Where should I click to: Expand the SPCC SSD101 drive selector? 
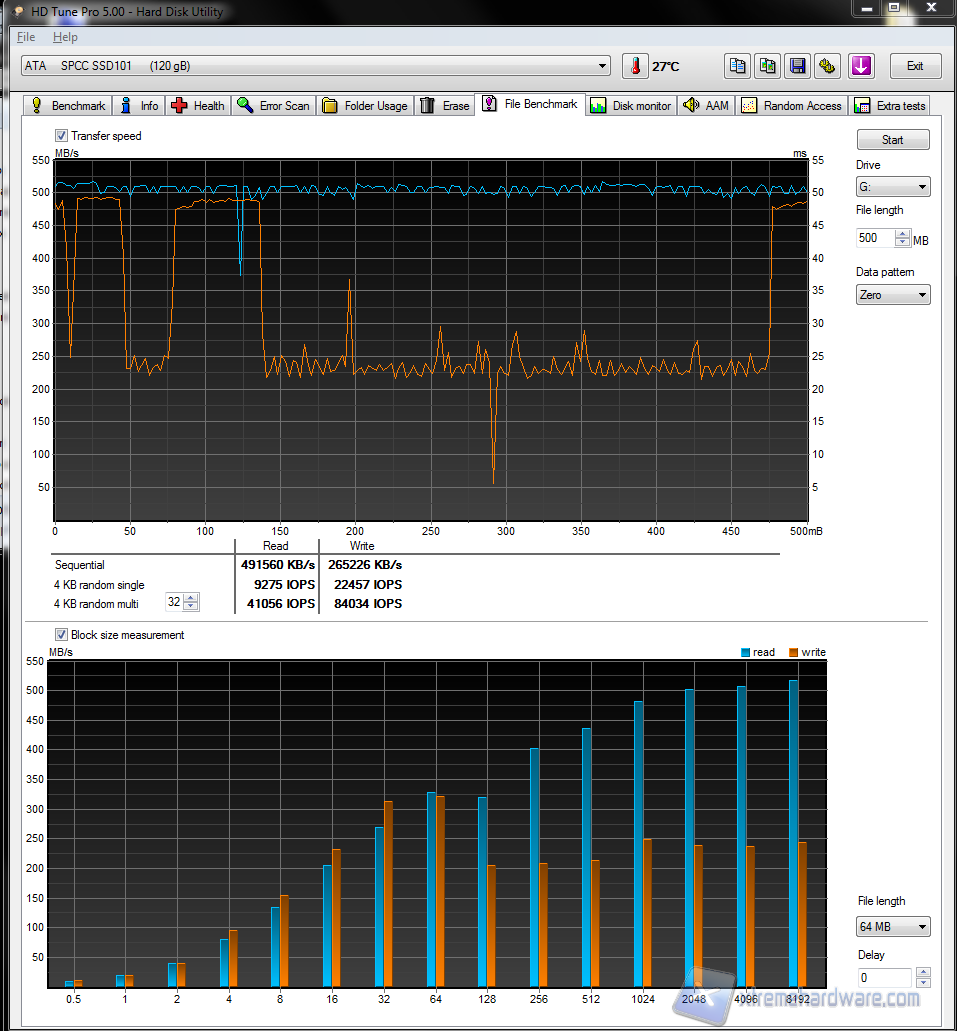315,66
